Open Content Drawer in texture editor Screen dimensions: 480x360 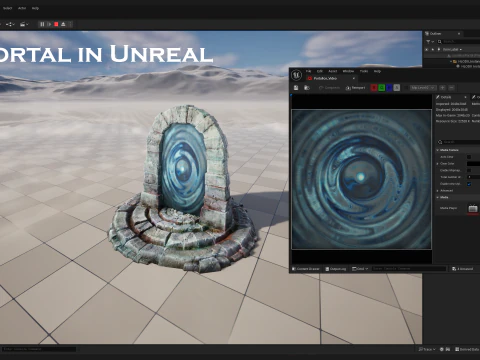tap(306, 269)
